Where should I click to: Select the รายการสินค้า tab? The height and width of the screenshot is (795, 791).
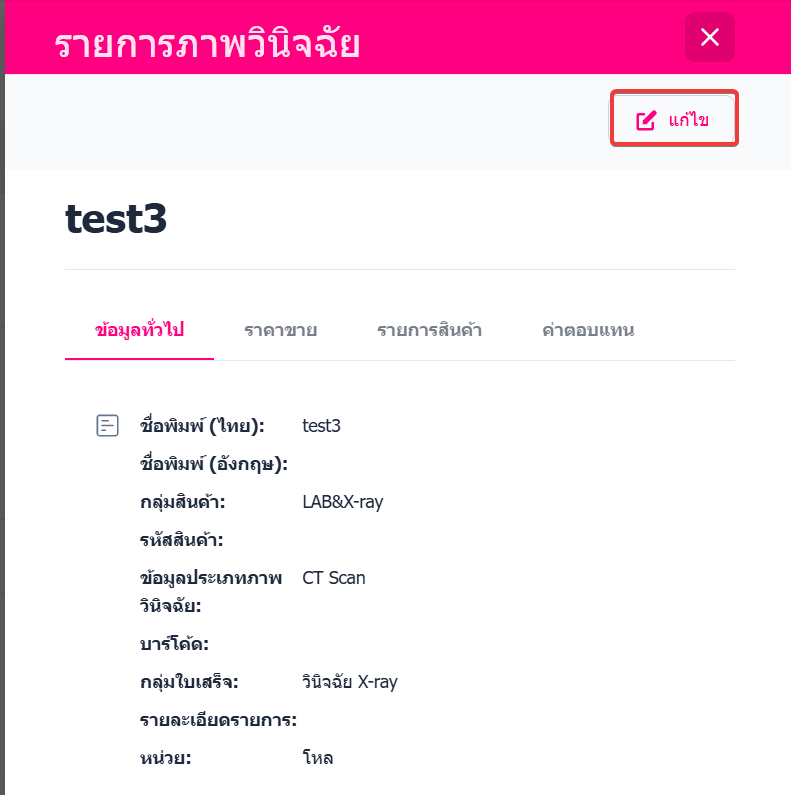429,330
